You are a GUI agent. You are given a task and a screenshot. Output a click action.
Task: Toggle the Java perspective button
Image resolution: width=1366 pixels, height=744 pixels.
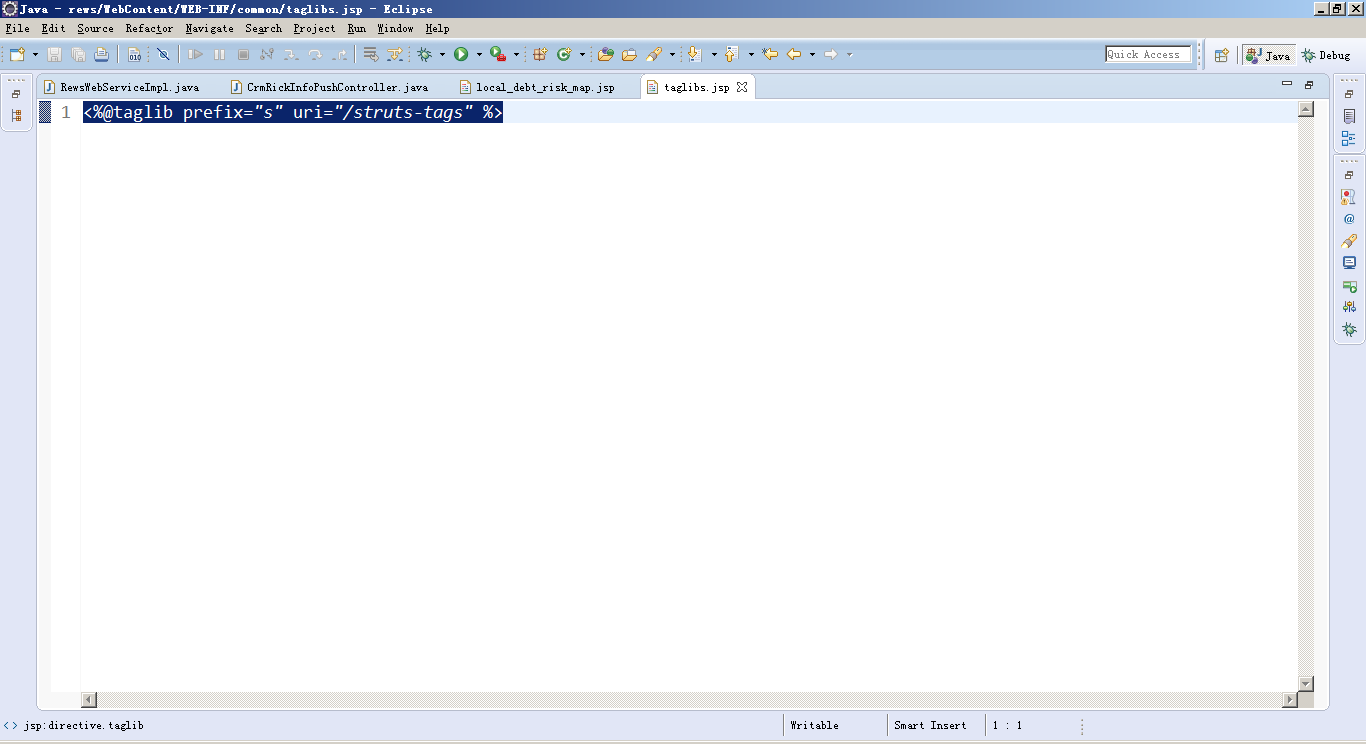click(x=1268, y=55)
